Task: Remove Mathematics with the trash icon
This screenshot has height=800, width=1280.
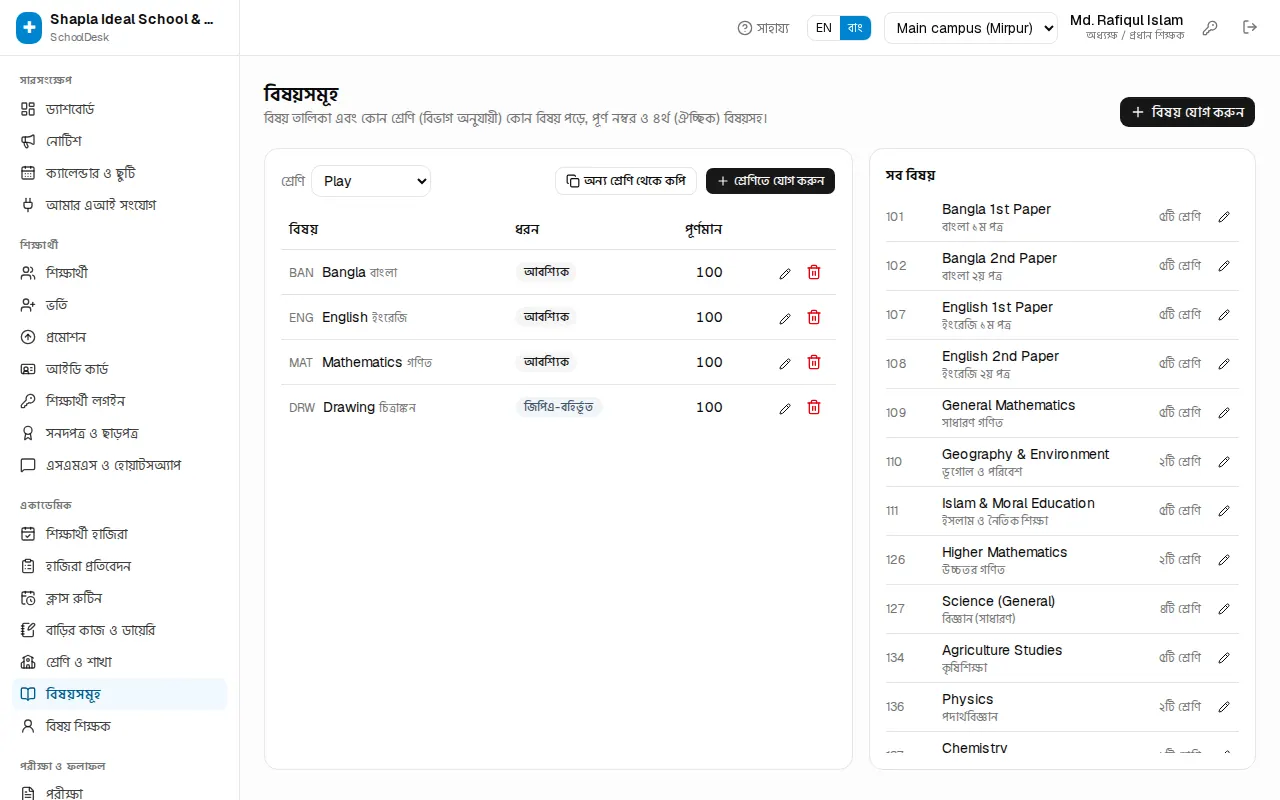Action: [814, 362]
